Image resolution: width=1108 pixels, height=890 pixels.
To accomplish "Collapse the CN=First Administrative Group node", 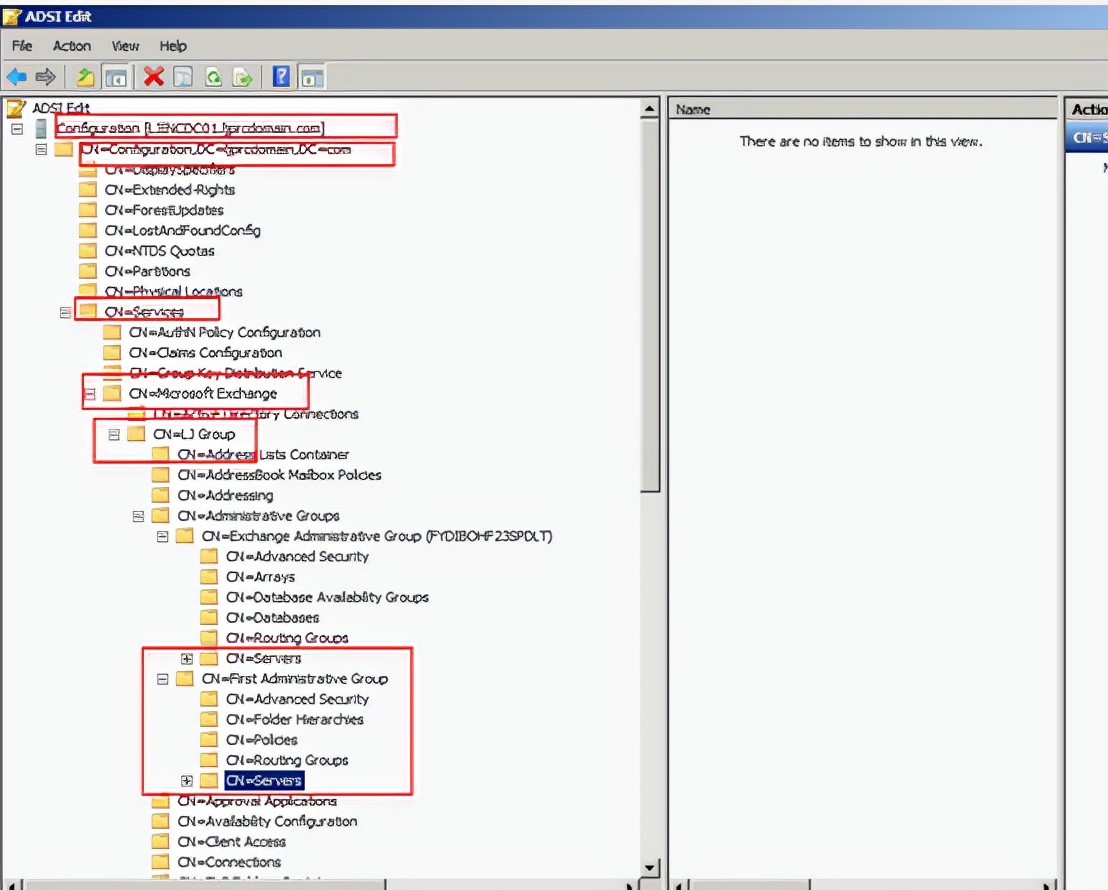I will (x=162, y=679).
